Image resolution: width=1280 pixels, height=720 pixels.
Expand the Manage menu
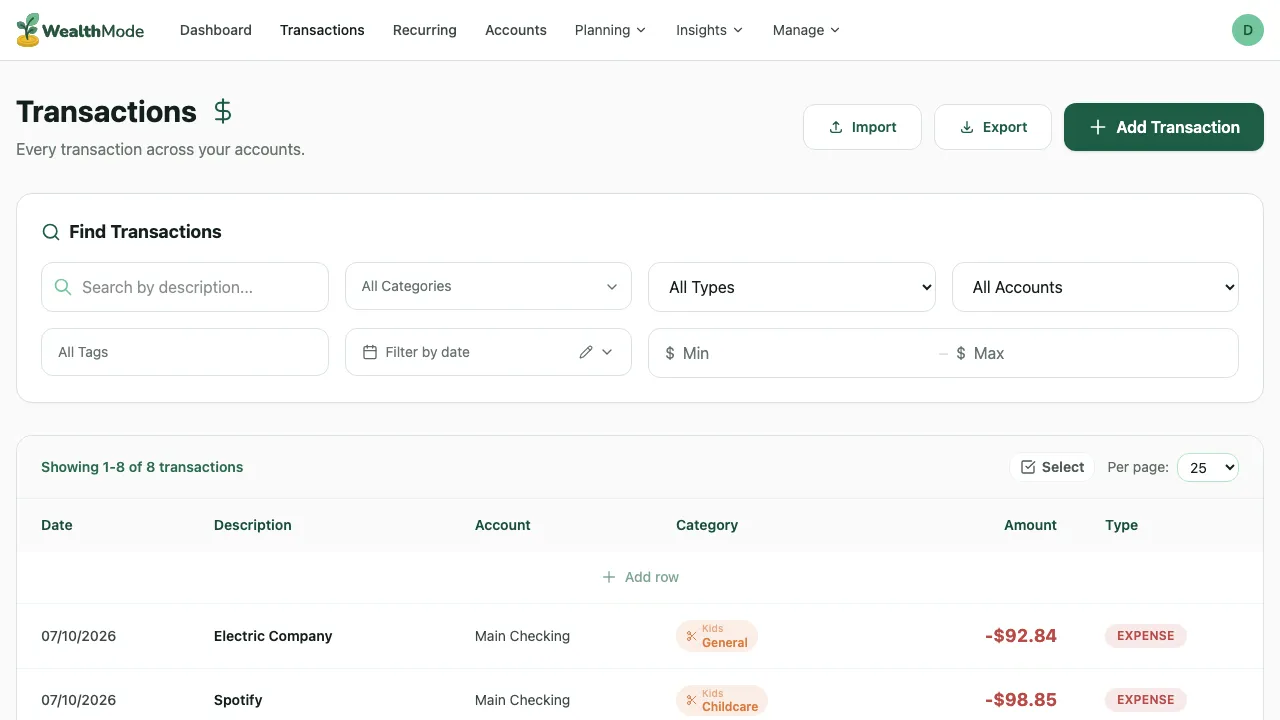[x=806, y=30]
